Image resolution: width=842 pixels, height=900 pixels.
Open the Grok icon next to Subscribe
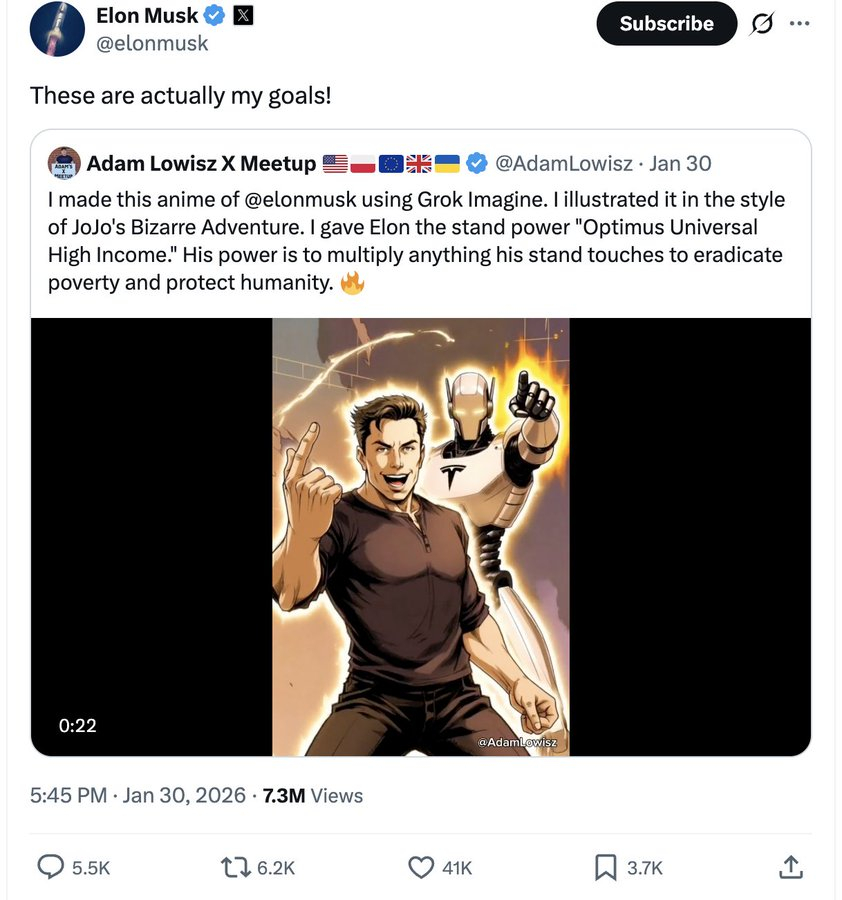pos(761,25)
